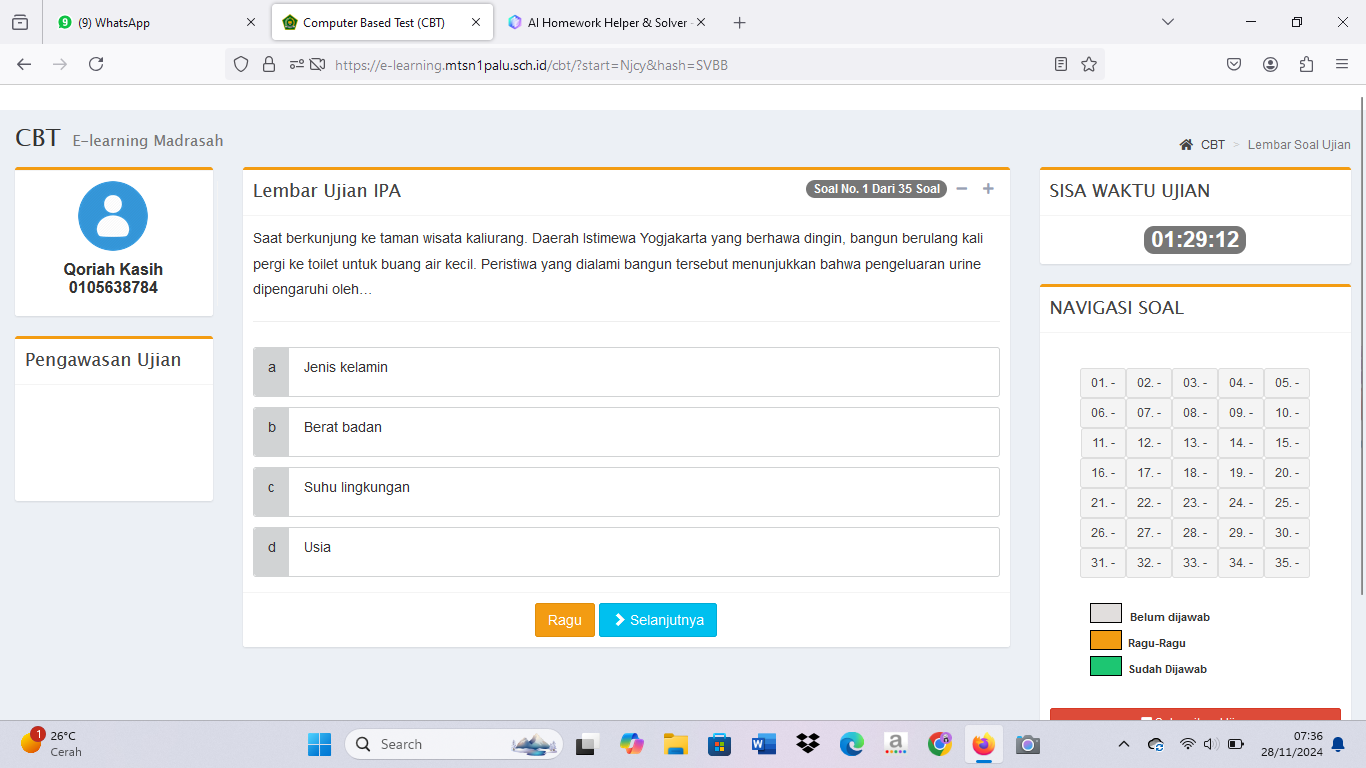
Task: Go forward with the forward arrow
Action: point(60,64)
